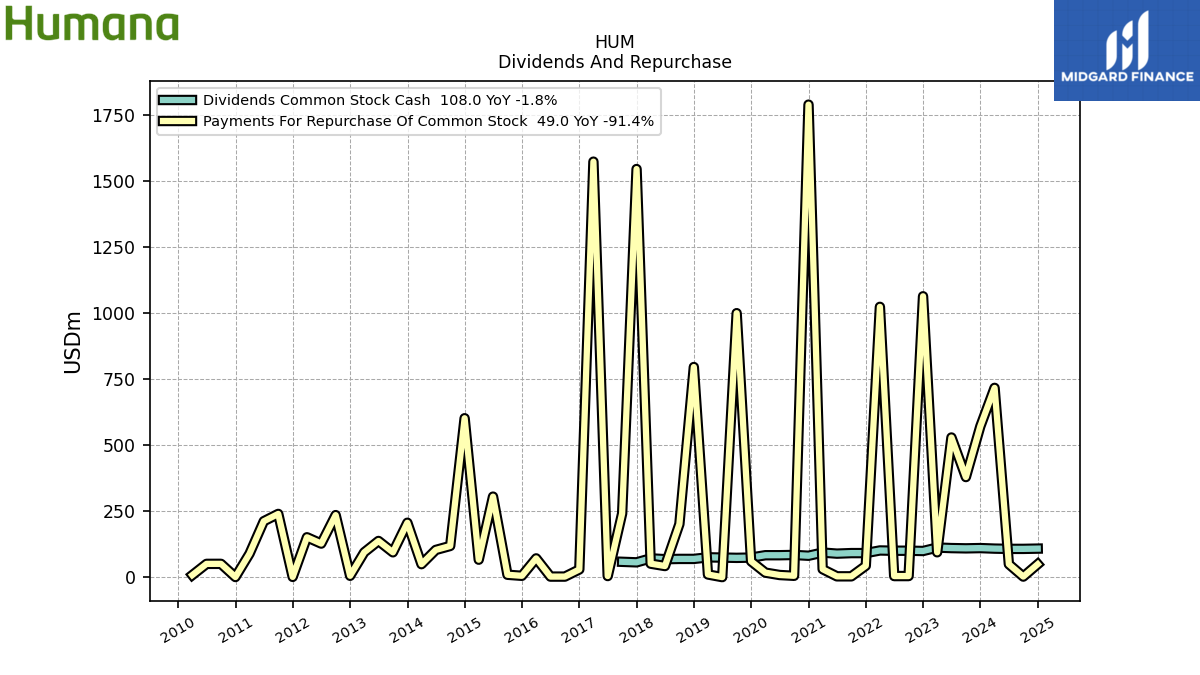Screen dimensions: 1200x675
Task: Click the Midgard Finance logo
Action: pos(1127,50)
